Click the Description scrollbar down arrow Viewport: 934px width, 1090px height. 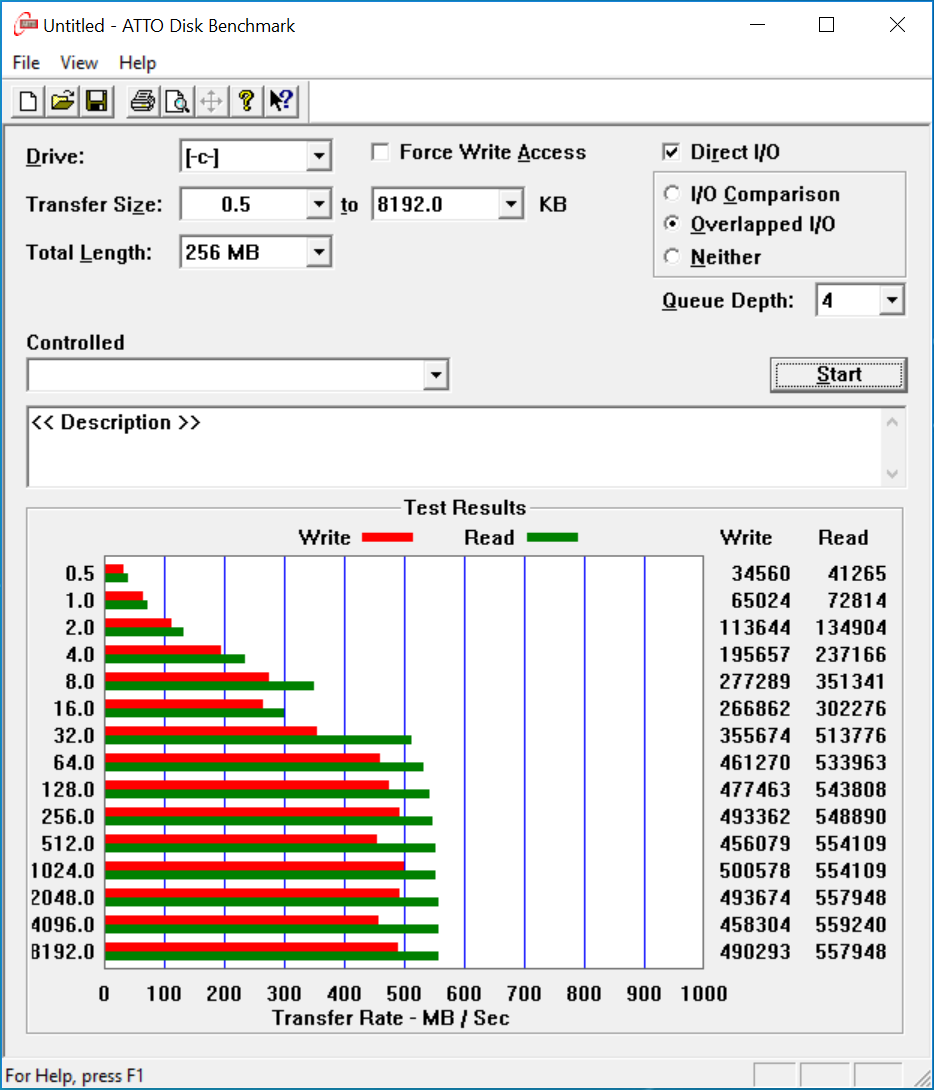tap(893, 473)
